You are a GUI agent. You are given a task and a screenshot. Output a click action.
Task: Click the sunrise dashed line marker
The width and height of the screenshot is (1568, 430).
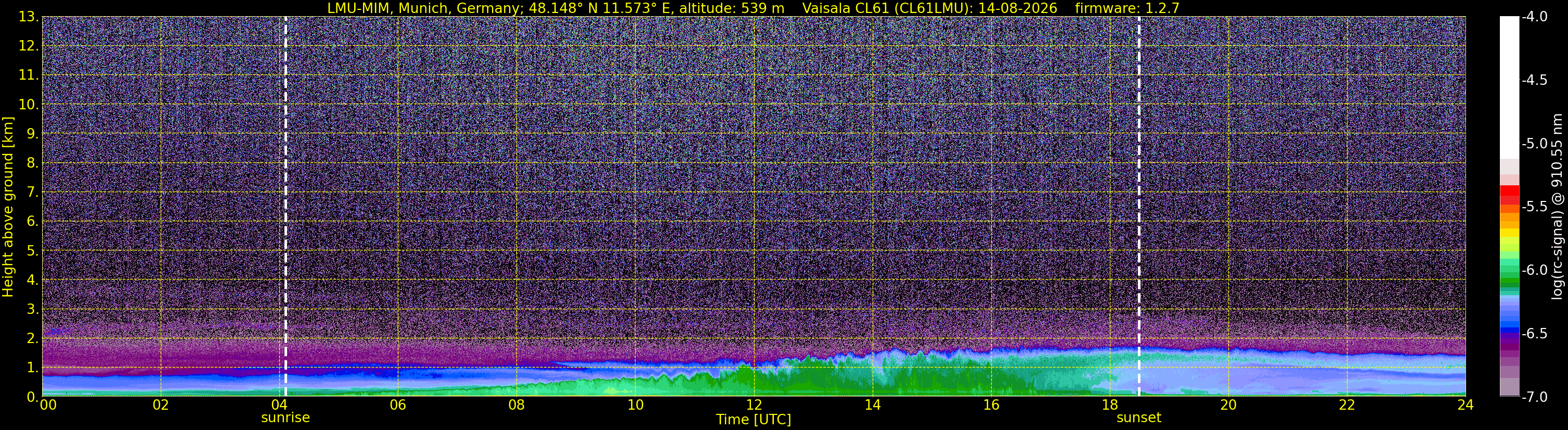(x=286, y=207)
